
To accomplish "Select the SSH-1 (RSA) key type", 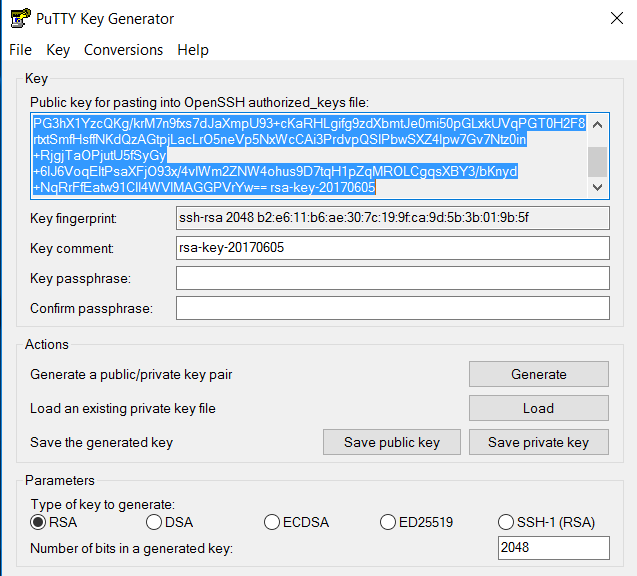I will tap(546, 522).
